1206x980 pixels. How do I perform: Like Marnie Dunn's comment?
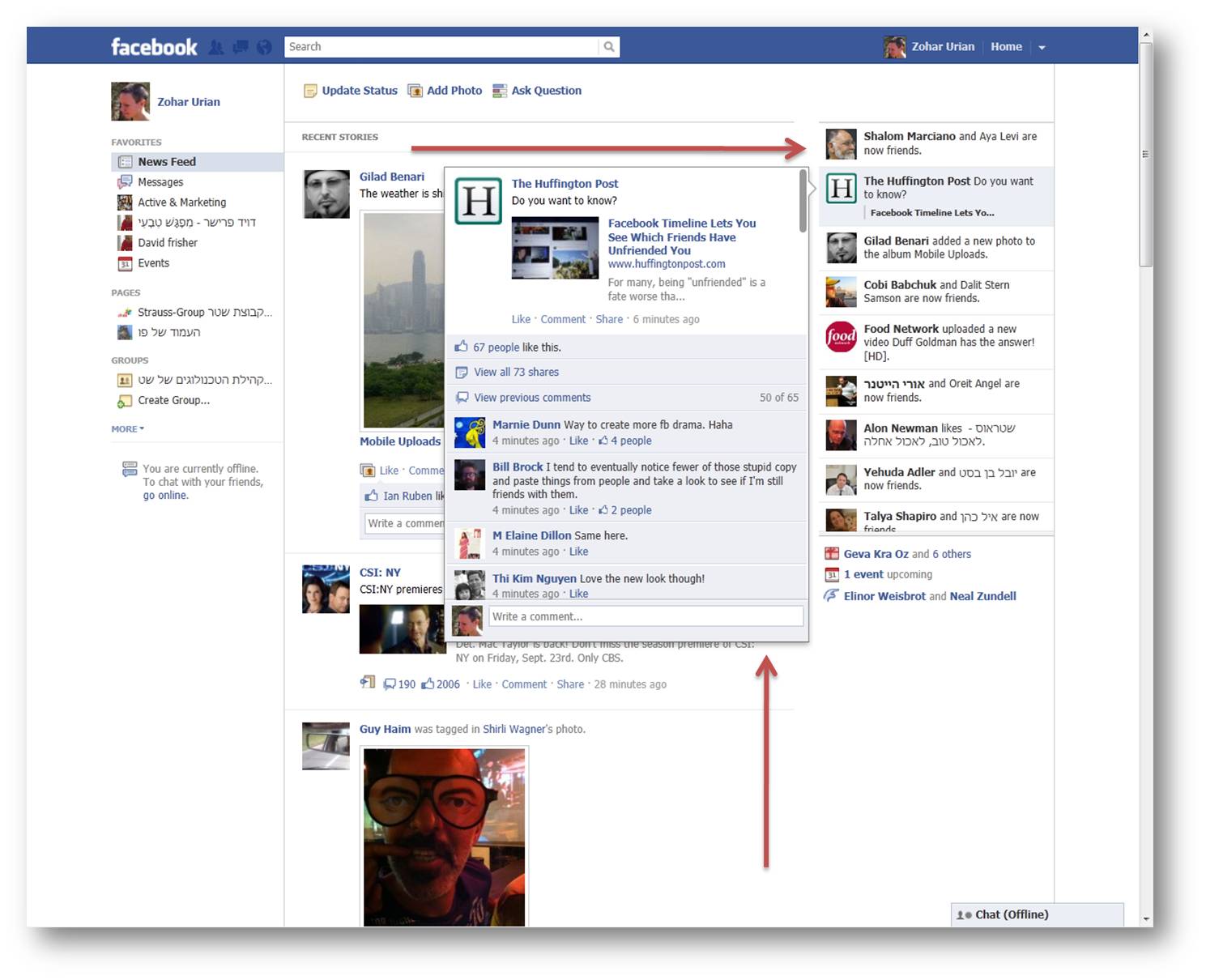coord(578,441)
